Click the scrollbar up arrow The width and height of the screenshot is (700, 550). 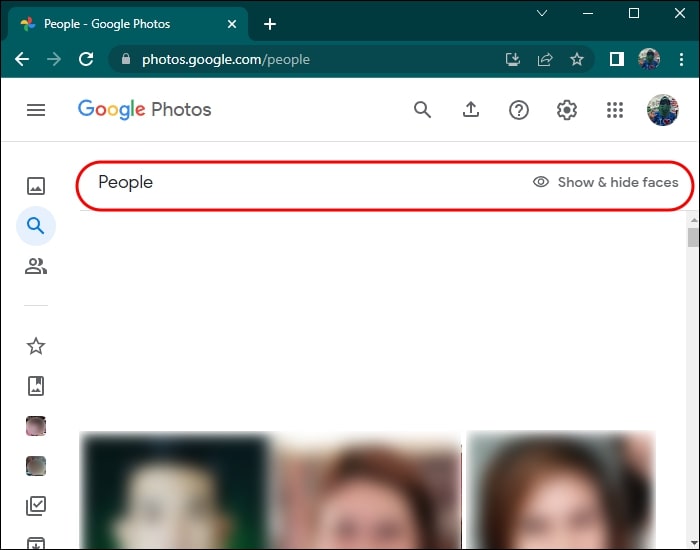click(x=693, y=220)
